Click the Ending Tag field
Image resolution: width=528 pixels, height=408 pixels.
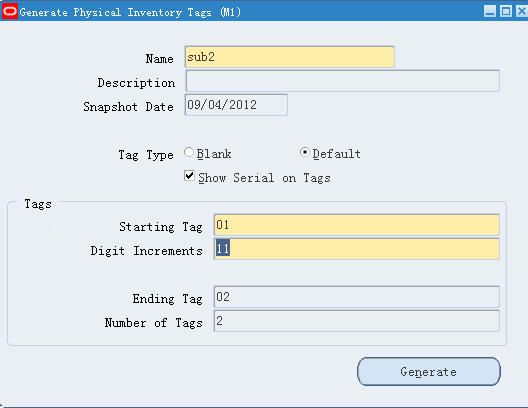click(x=357, y=297)
